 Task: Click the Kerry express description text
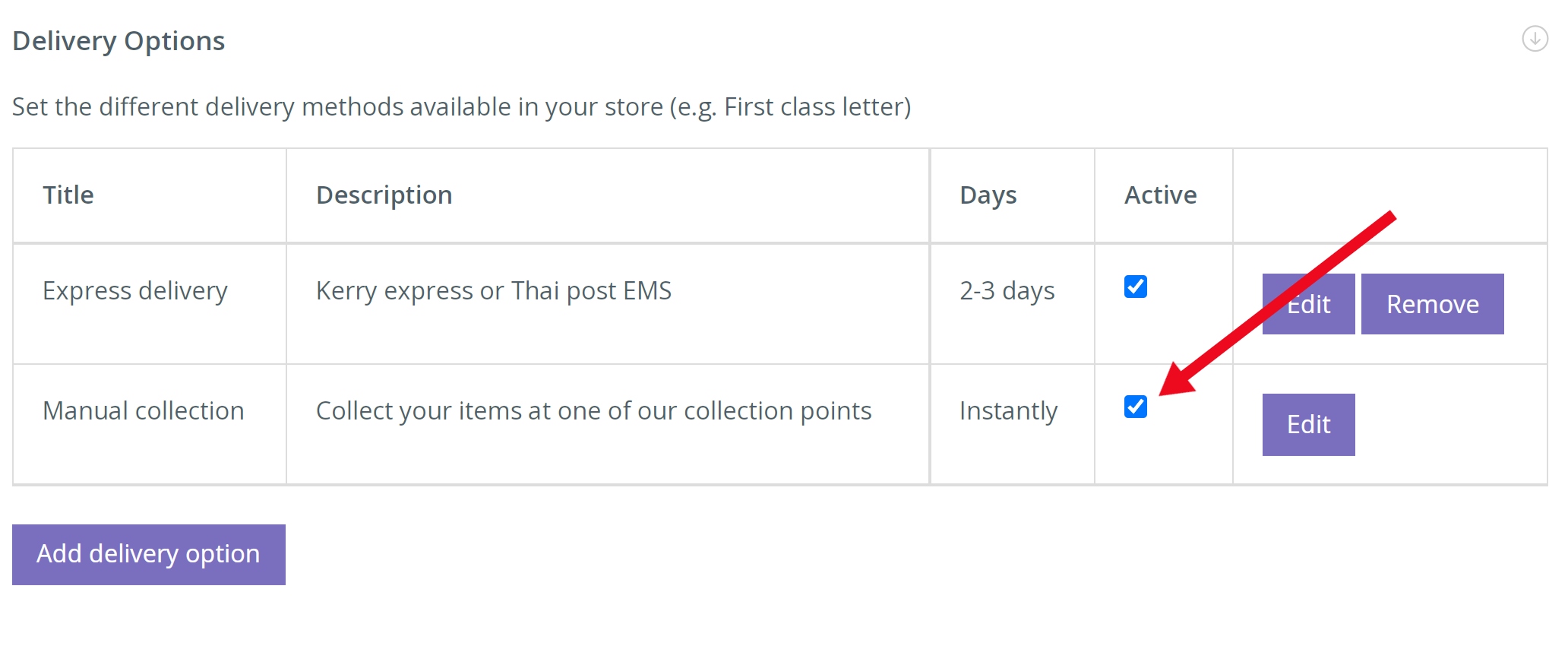point(494,291)
